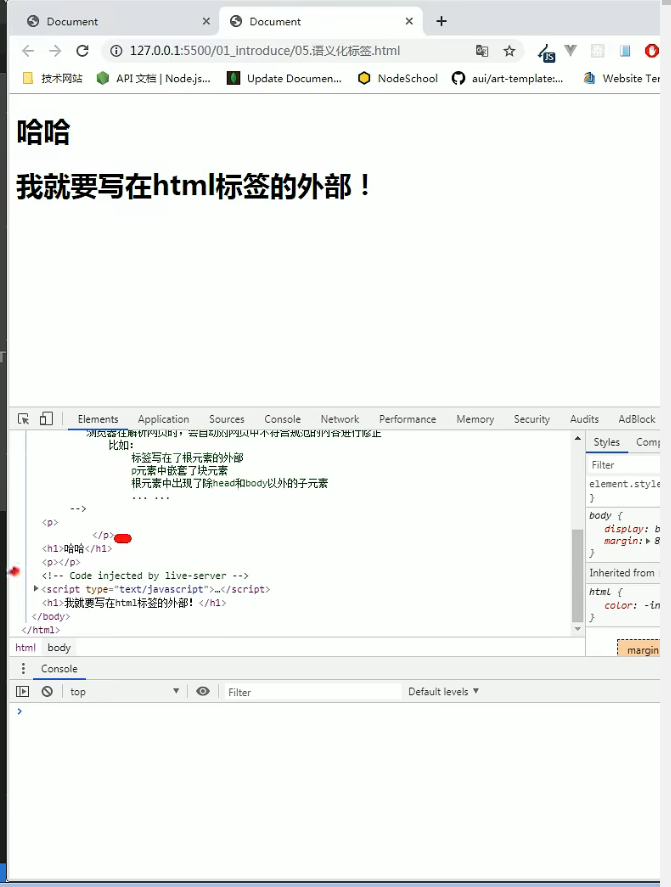Switch to the Application panel

[x=164, y=419]
